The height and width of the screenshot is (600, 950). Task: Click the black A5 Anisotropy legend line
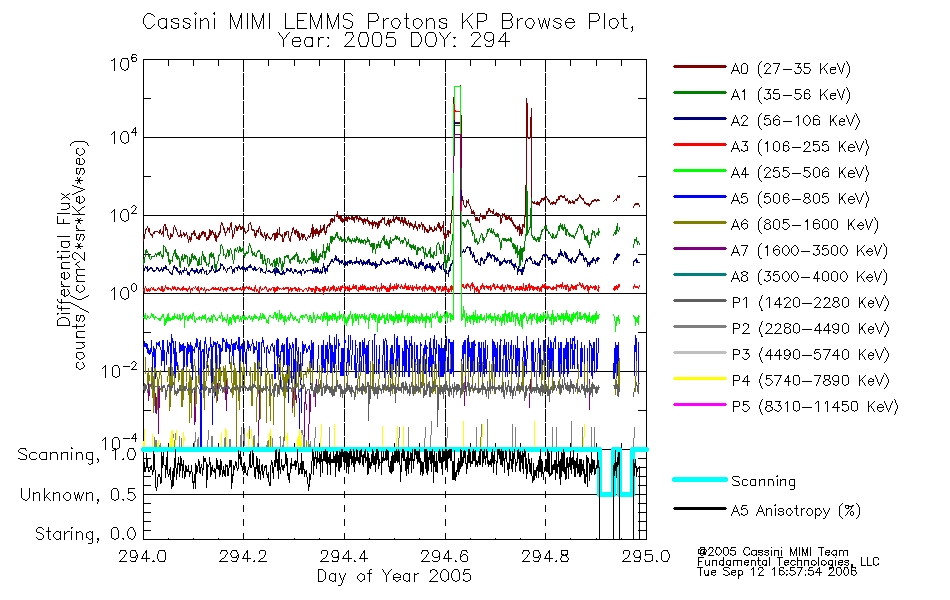pyautogui.click(x=700, y=508)
